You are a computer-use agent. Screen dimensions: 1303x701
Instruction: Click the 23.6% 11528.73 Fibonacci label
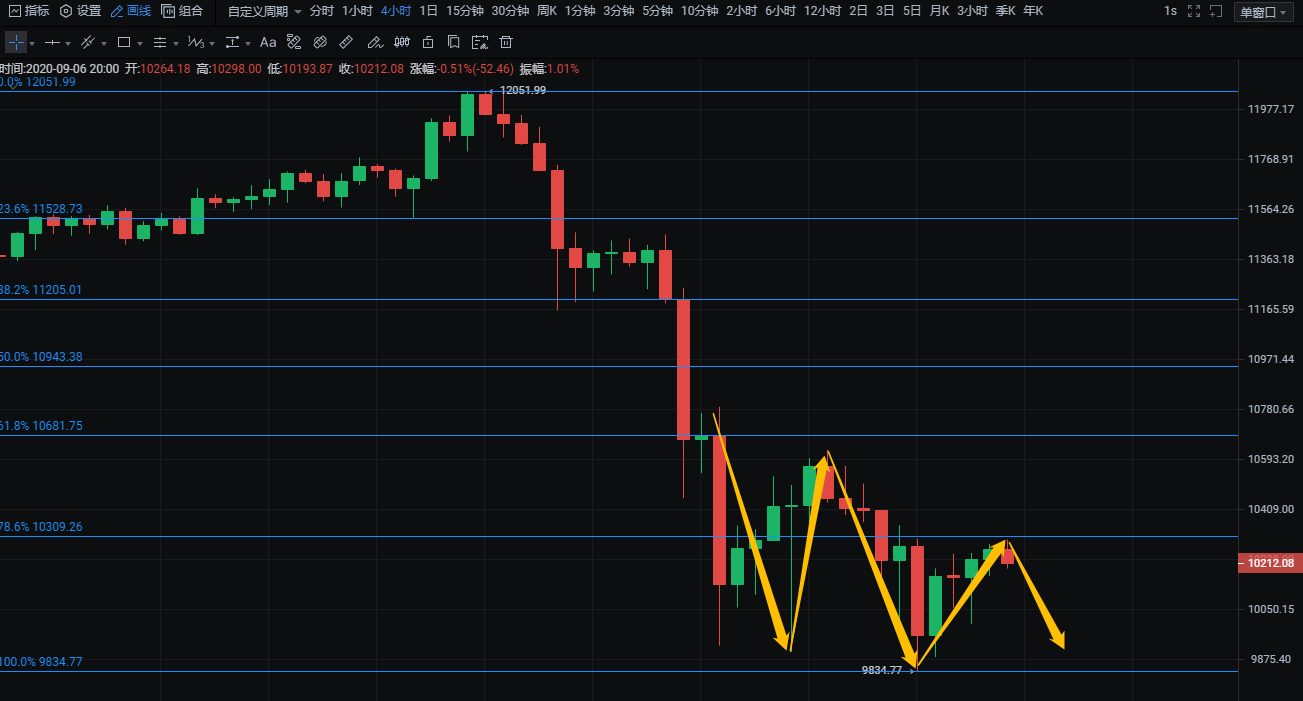click(x=42, y=209)
